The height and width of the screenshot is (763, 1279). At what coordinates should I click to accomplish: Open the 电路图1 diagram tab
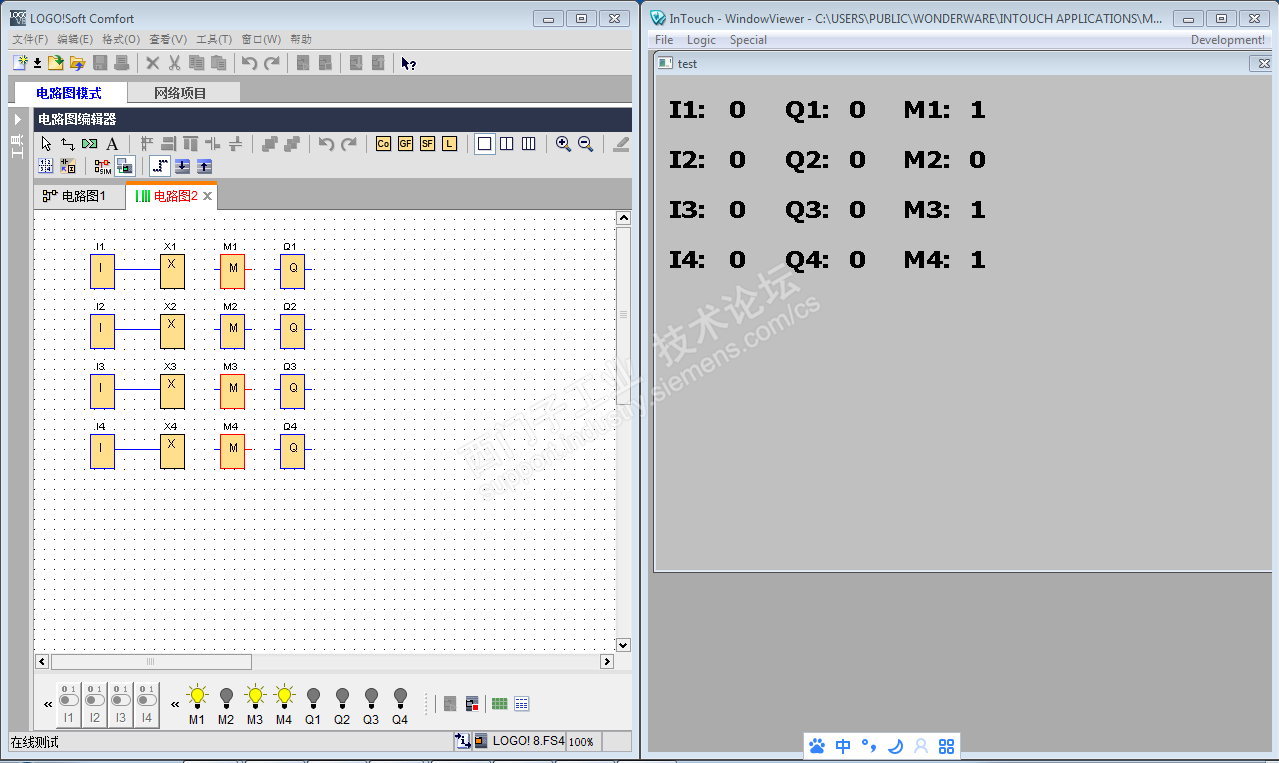[80, 196]
